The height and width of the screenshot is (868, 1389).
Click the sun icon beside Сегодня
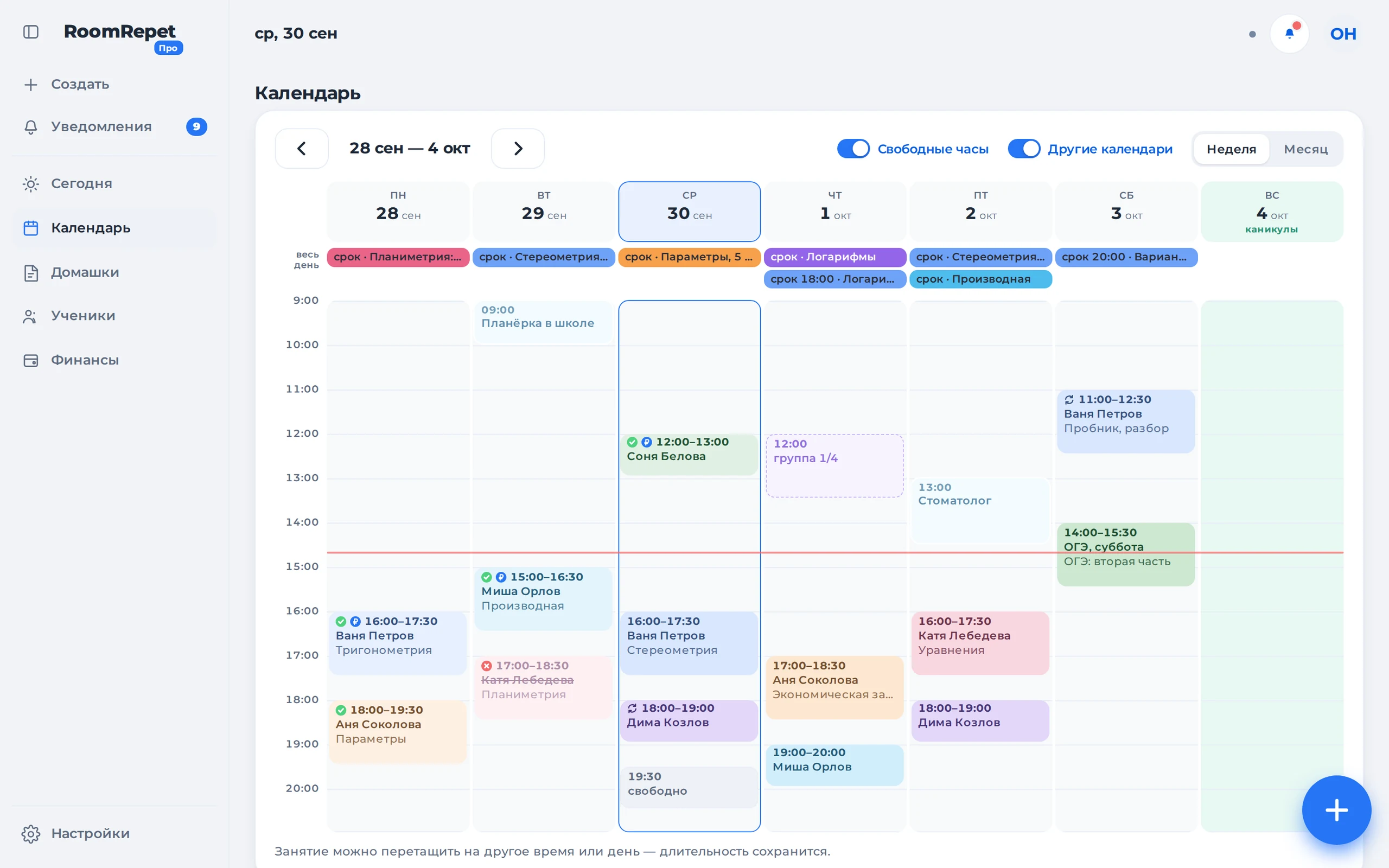point(31,184)
